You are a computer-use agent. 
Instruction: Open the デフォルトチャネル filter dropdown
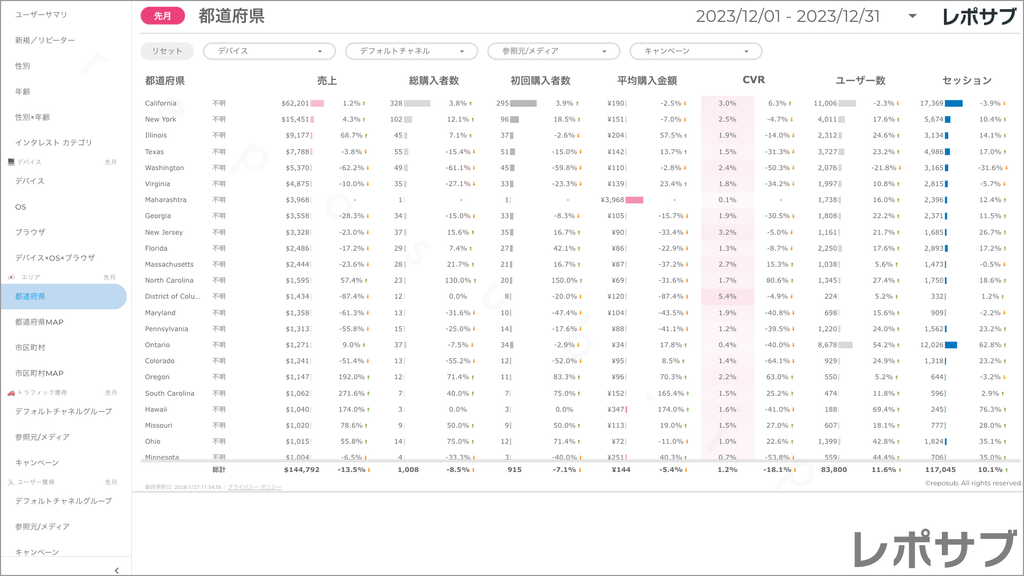pyautogui.click(x=412, y=51)
